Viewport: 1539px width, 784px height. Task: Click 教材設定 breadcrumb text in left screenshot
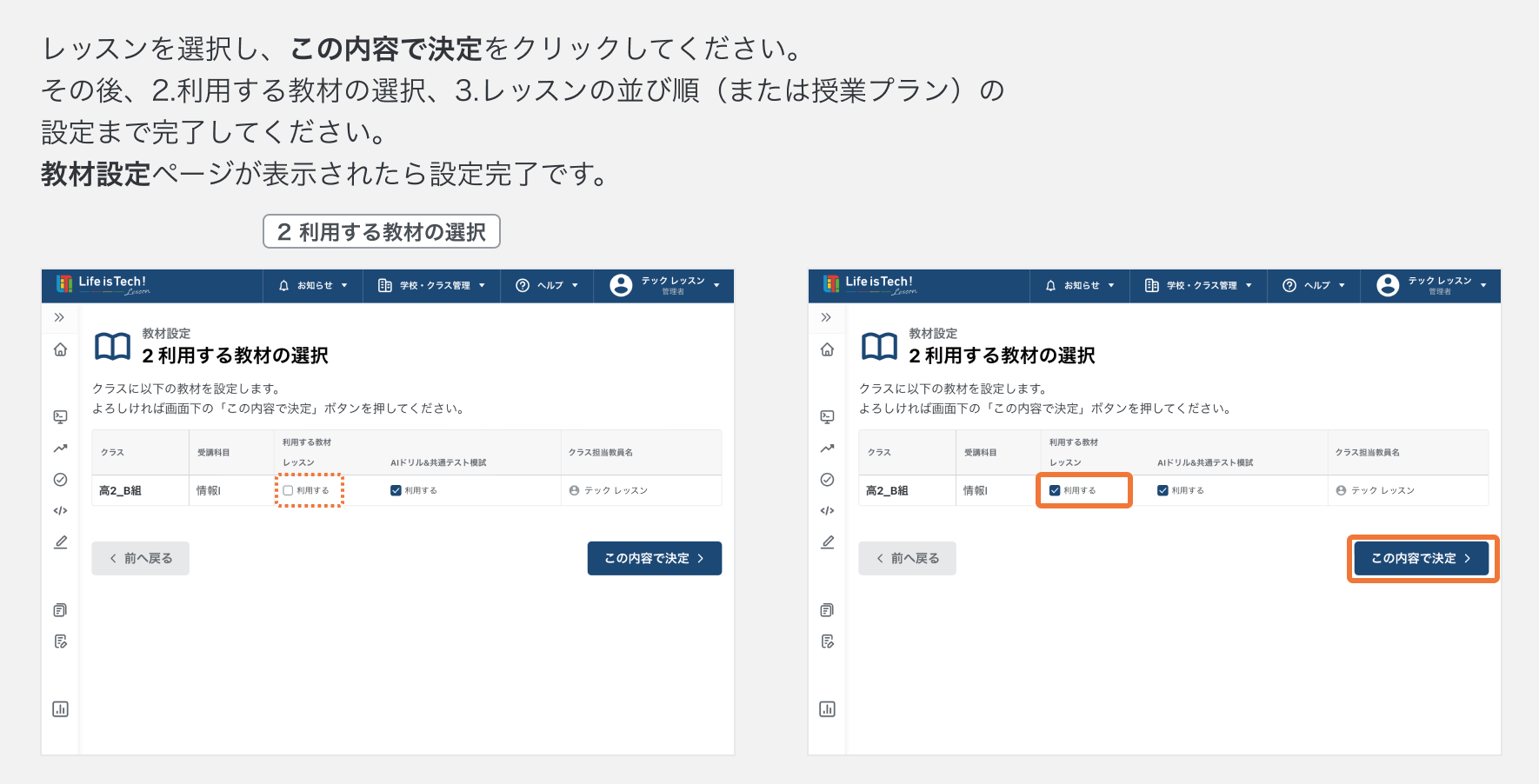(x=166, y=333)
